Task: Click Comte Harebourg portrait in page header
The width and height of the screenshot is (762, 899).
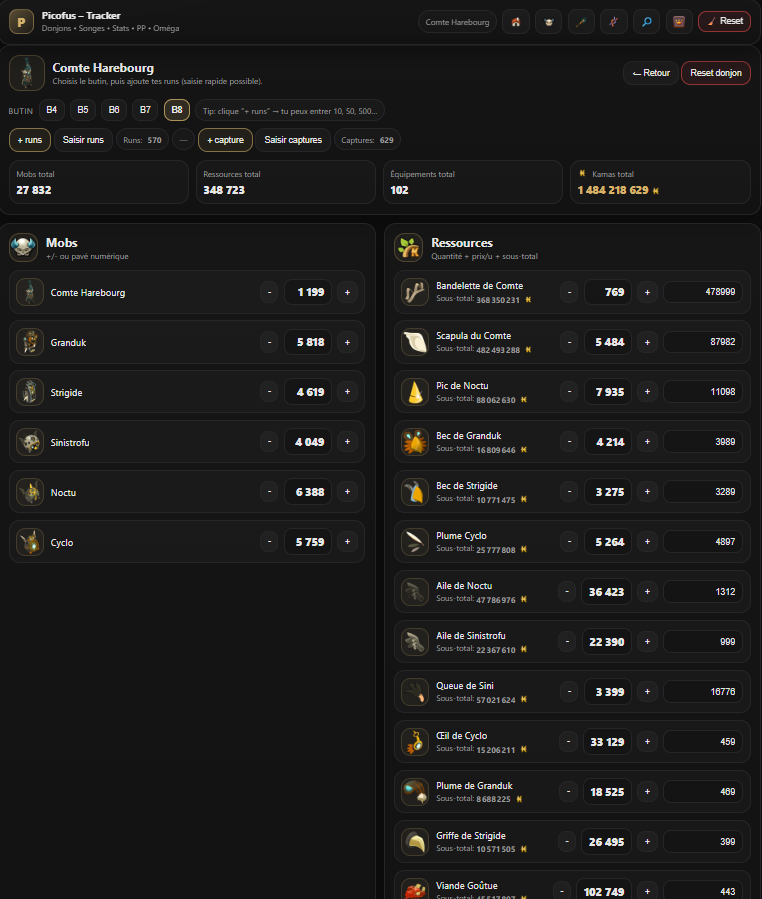Action: click(x=27, y=73)
